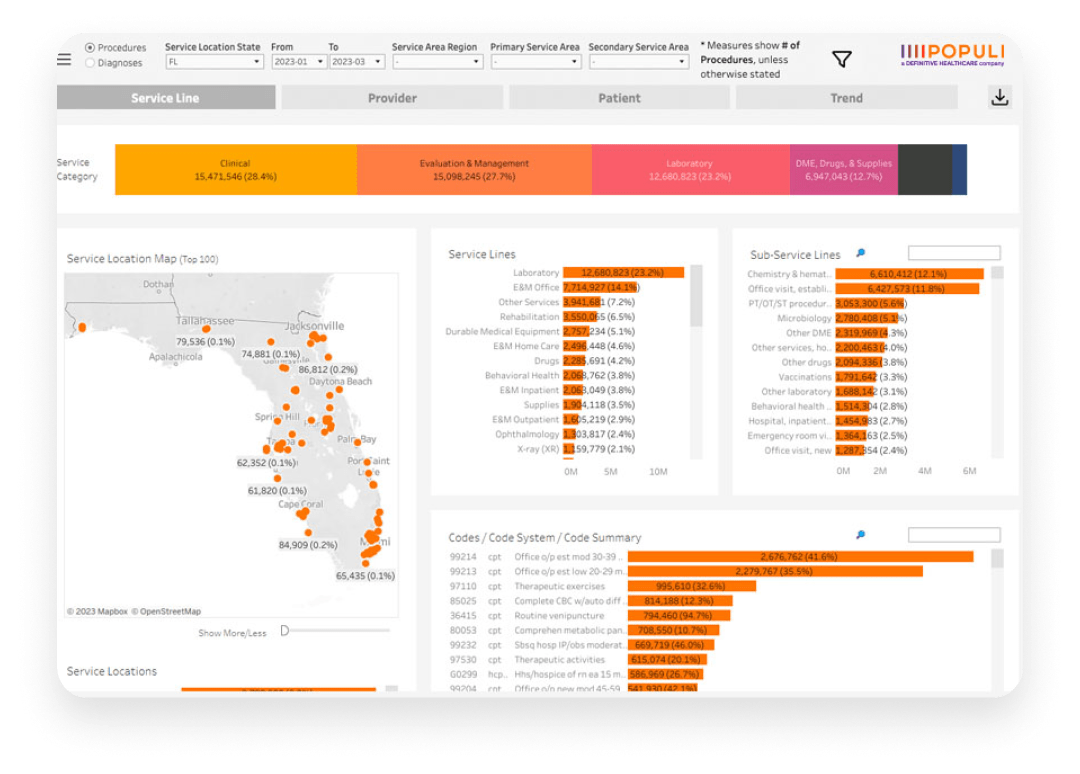Viewport: 1080px width, 774px height.
Task: Switch to the Provider tab
Action: (x=392, y=98)
